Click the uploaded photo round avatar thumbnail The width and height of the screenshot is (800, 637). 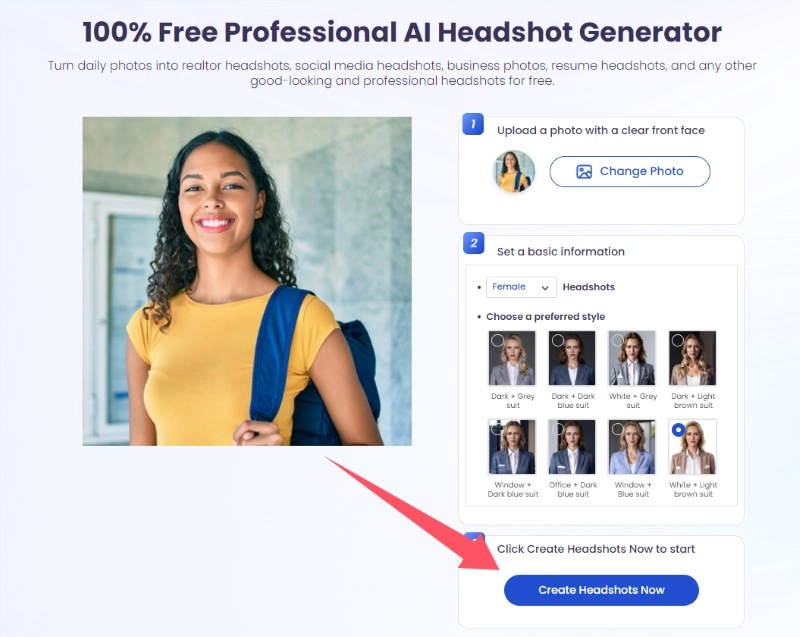pyautogui.click(x=515, y=171)
